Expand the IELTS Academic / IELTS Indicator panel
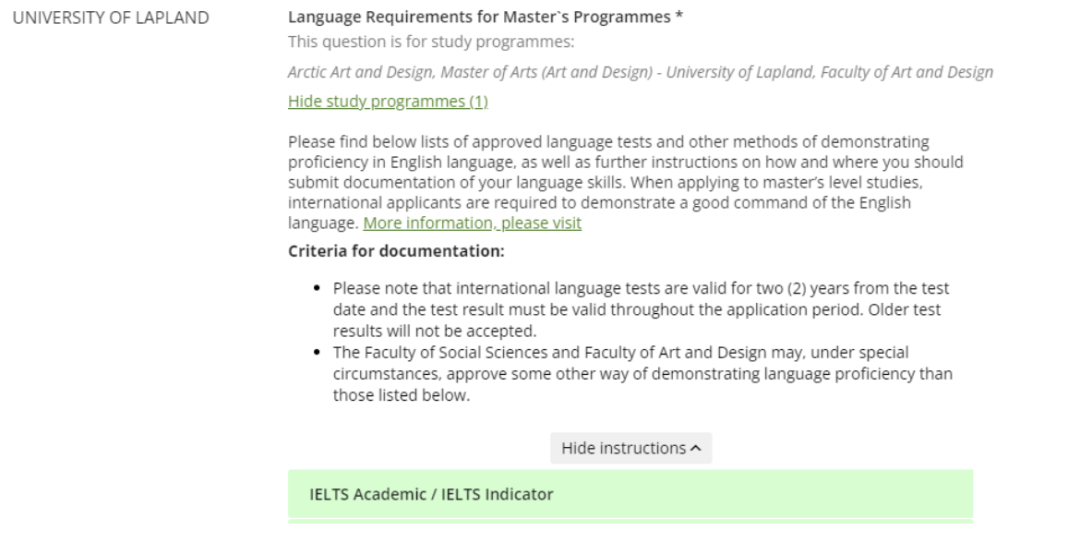 (630, 494)
